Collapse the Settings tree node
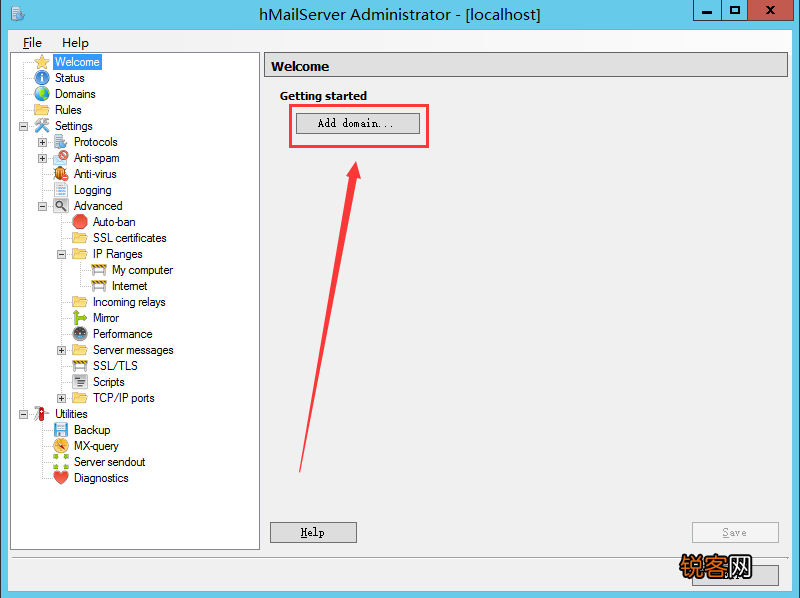 pyautogui.click(x=23, y=126)
